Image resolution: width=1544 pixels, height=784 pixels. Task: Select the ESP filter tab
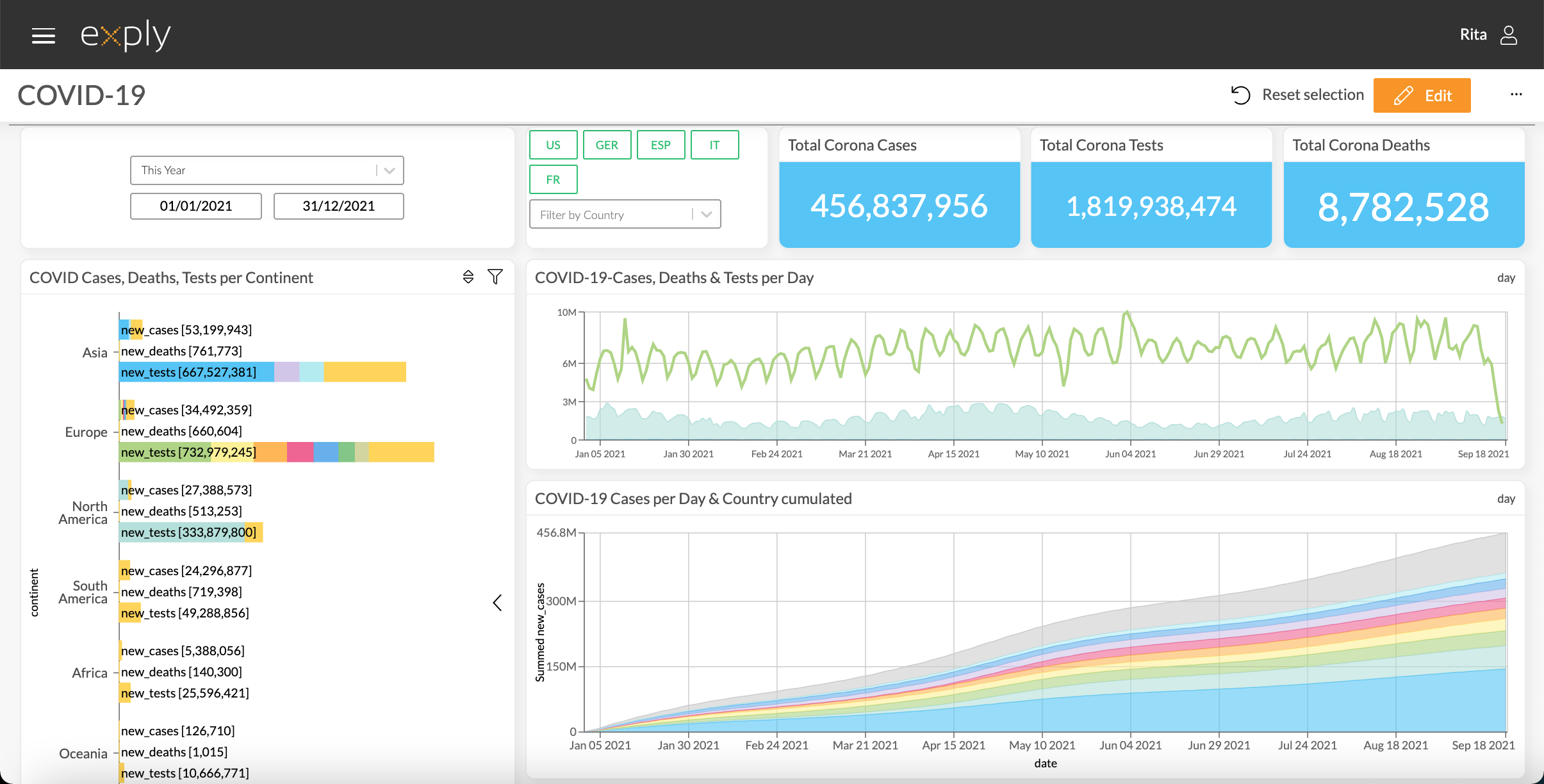661,145
